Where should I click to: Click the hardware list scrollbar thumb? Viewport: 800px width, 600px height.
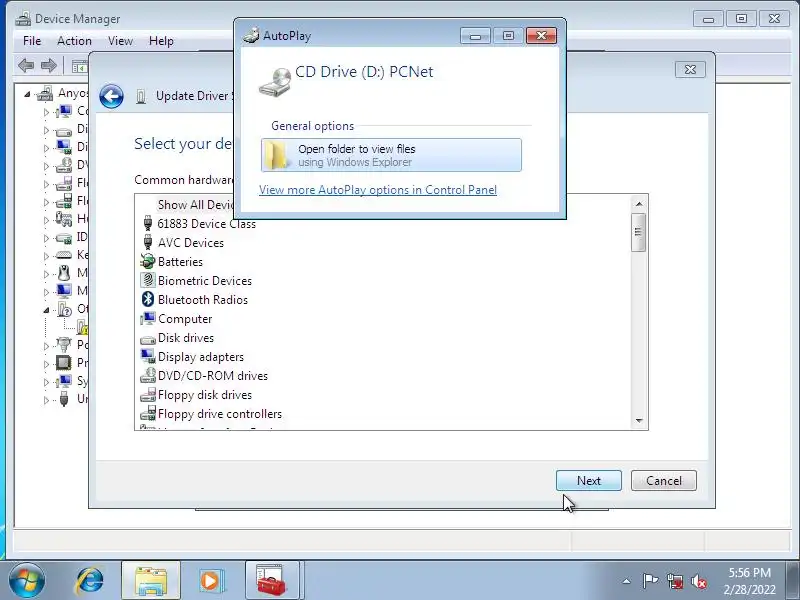[638, 233]
